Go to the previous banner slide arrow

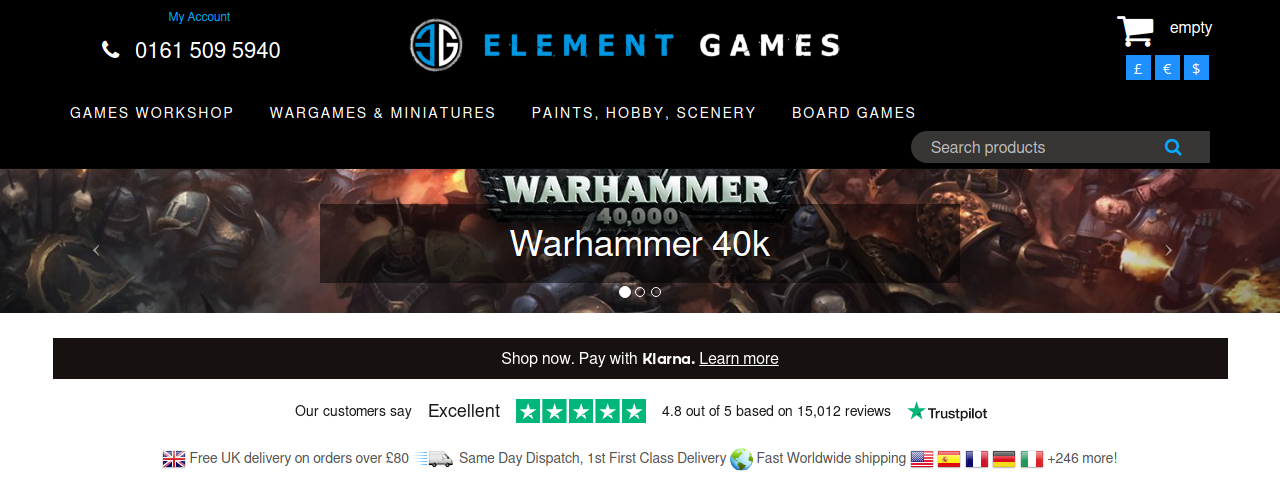click(x=96, y=250)
